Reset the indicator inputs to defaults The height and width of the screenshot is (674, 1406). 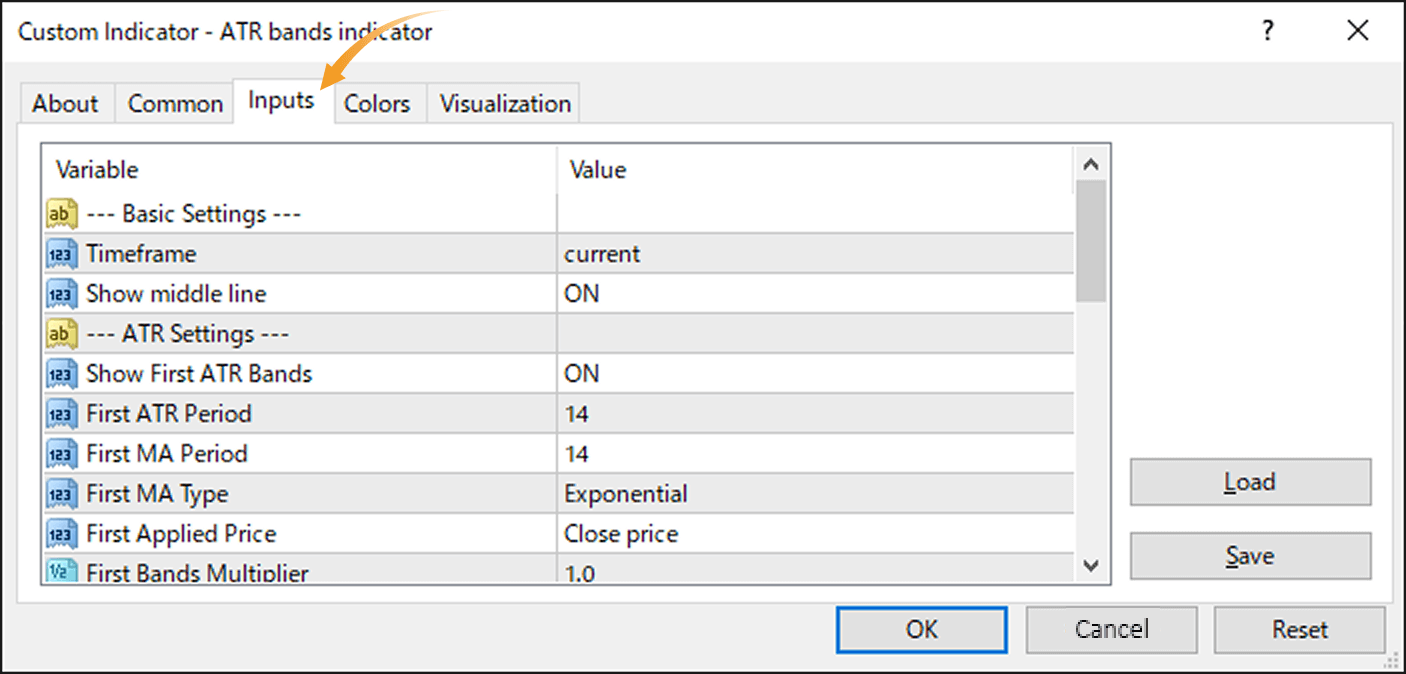tap(1299, 629)
